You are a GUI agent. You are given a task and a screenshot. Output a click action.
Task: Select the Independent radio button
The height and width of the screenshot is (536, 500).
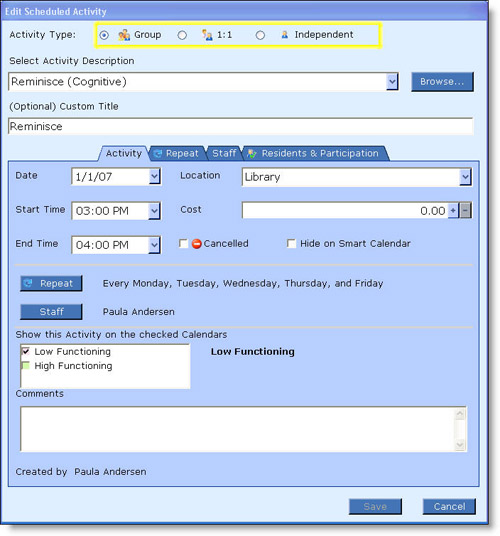tap(260, 35)
